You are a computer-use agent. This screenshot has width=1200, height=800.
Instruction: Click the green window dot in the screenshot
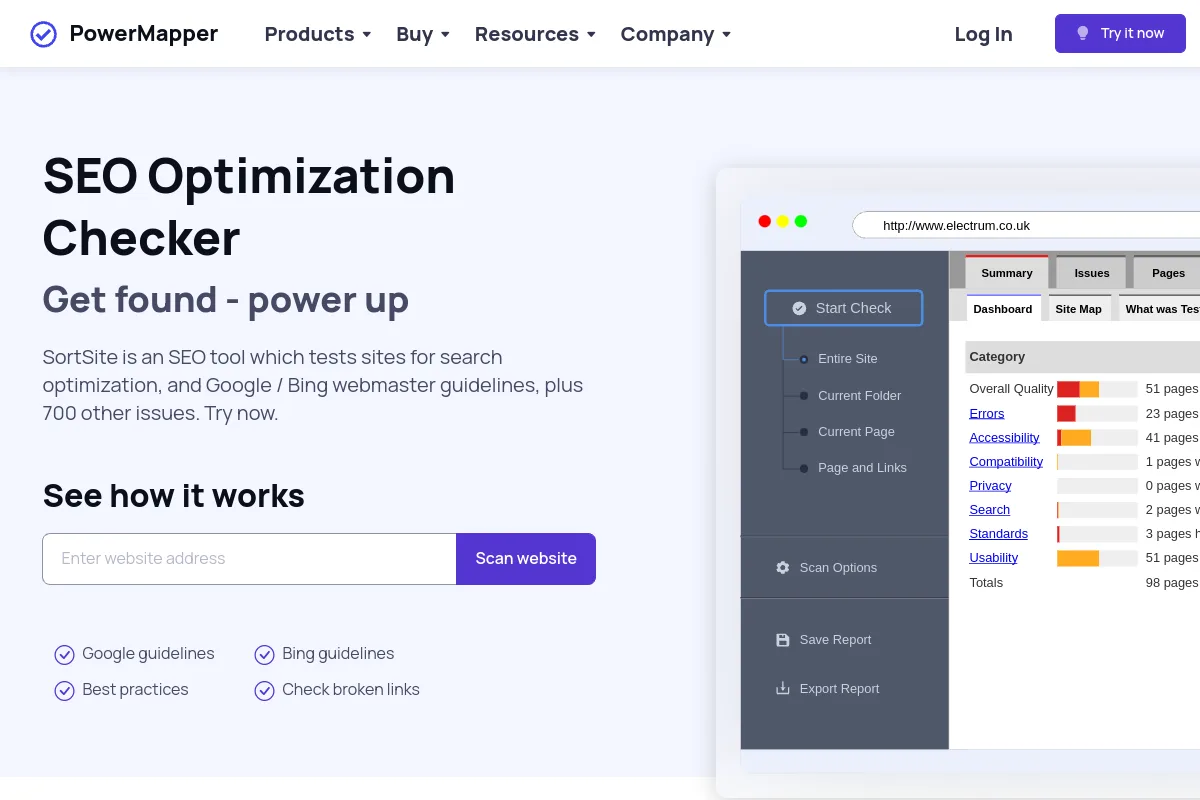coord(801,221)
